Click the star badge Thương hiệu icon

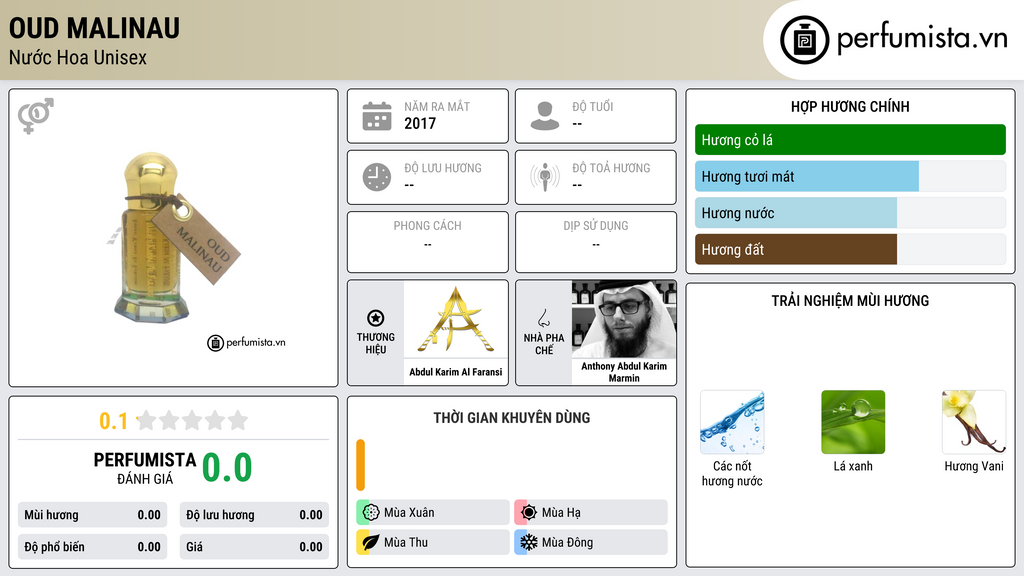coord(376,318)
